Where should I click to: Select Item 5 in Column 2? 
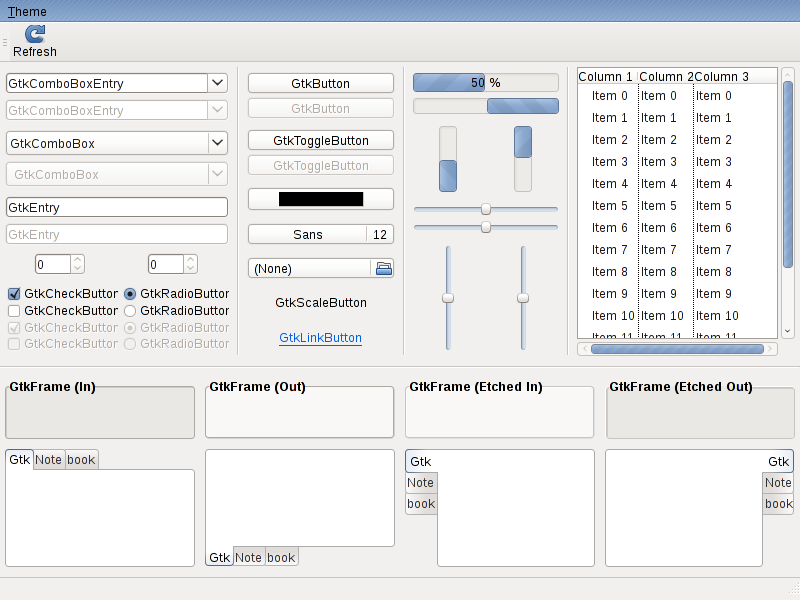pos(659,206)
